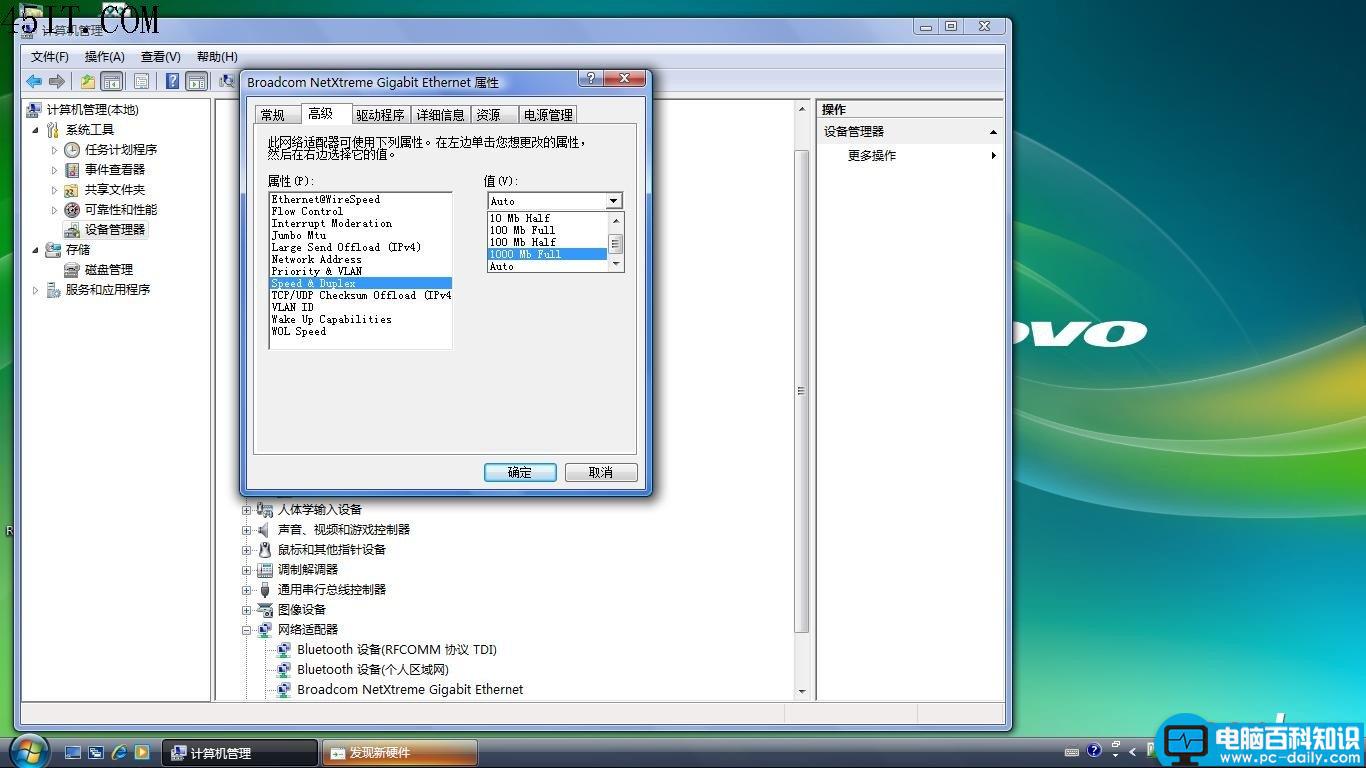
Task: Expand the 任务计划程序 node arrow
Action: 55,149
